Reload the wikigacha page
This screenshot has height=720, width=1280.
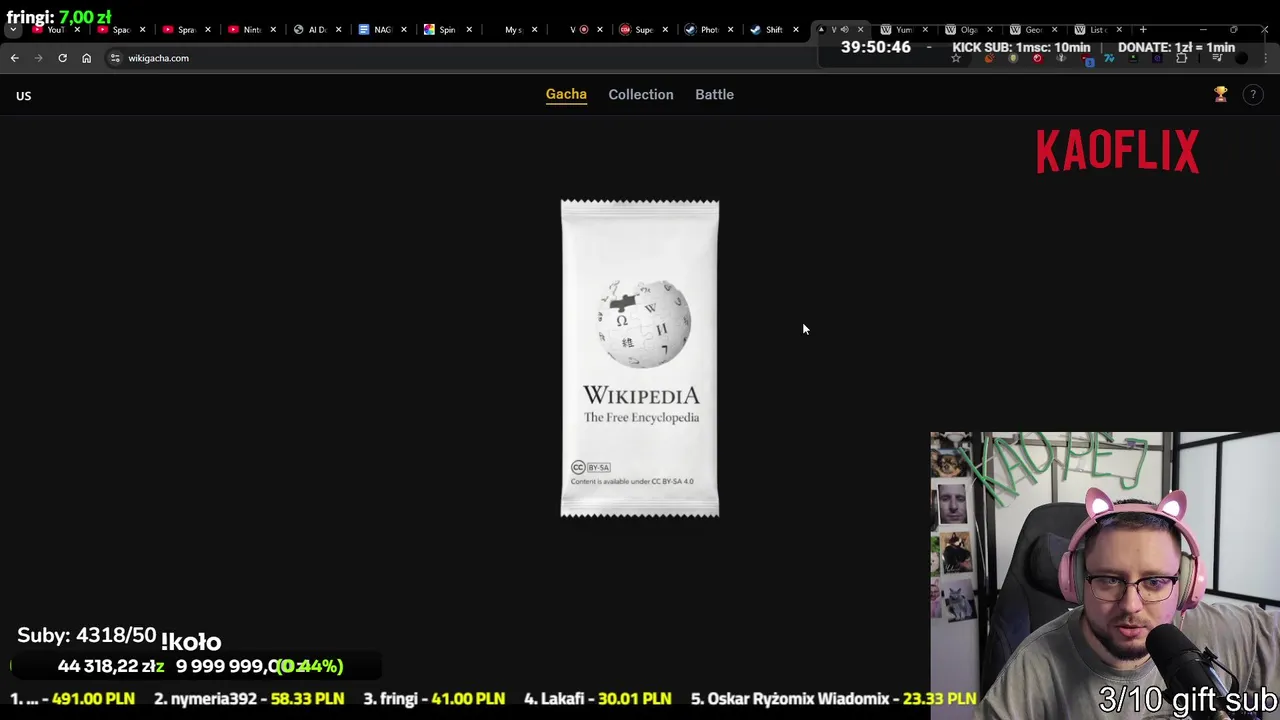click(62, 58)
